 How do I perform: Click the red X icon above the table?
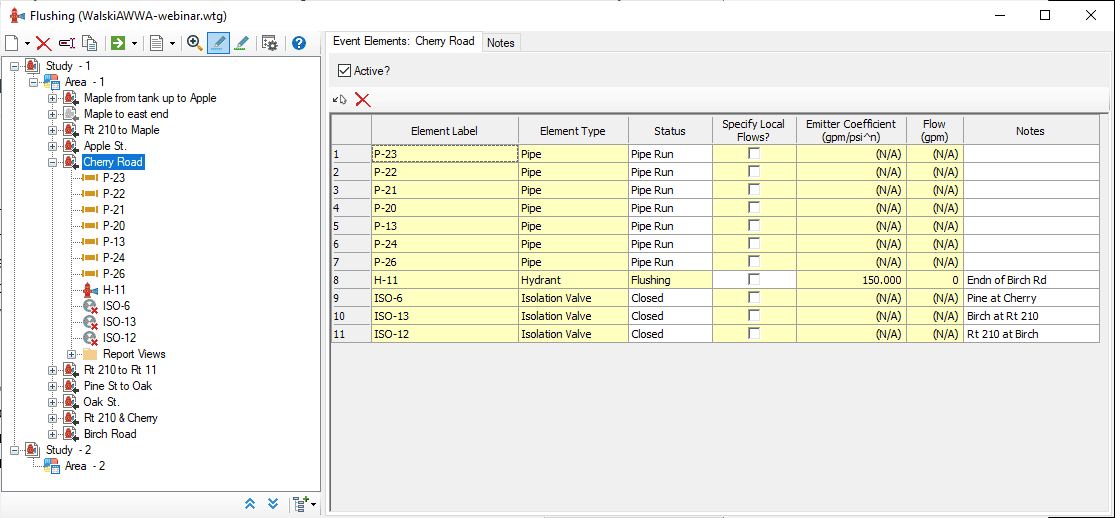coord(363,100)
